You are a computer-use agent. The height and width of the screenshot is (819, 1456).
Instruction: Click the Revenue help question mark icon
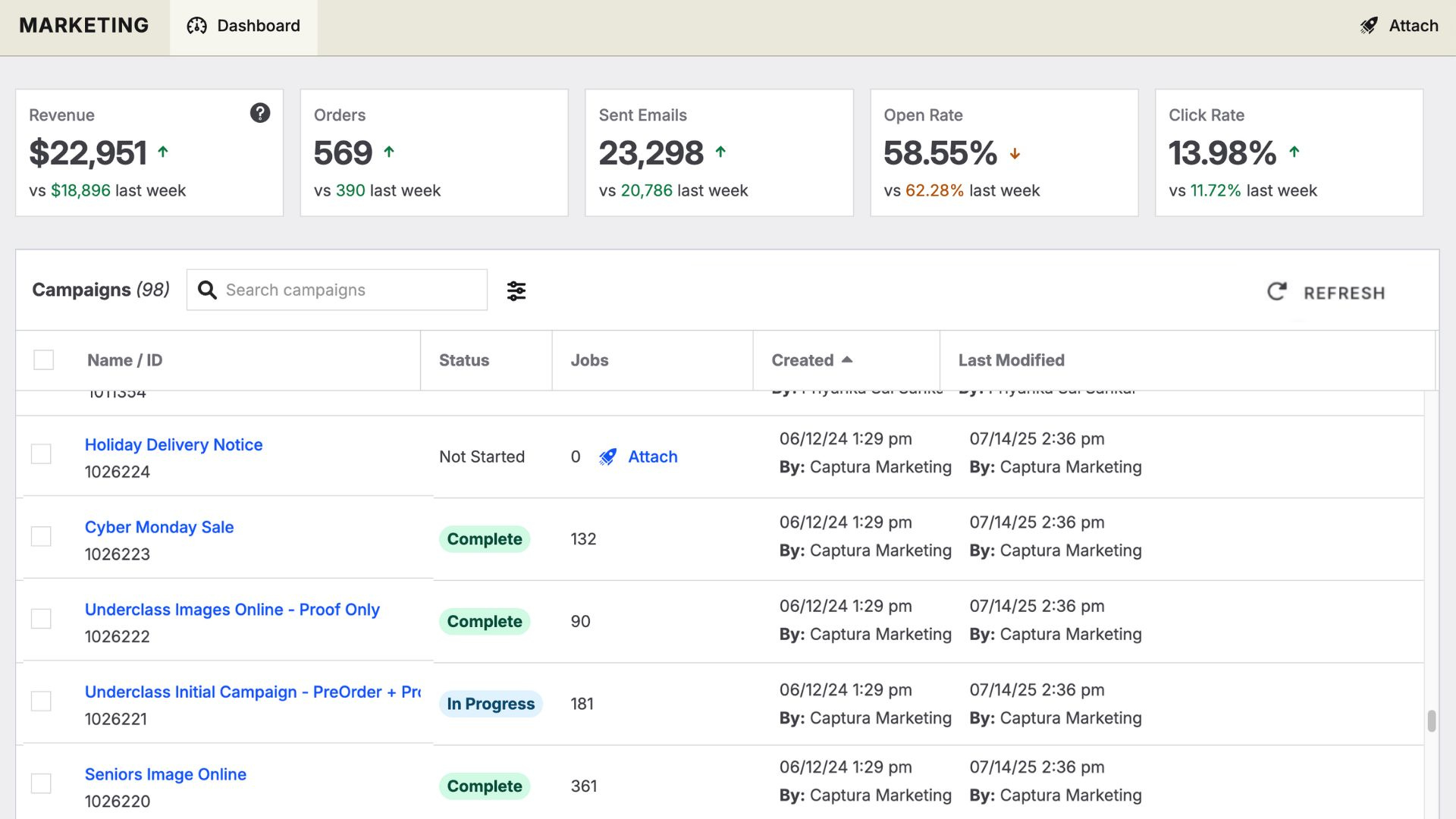260,113
